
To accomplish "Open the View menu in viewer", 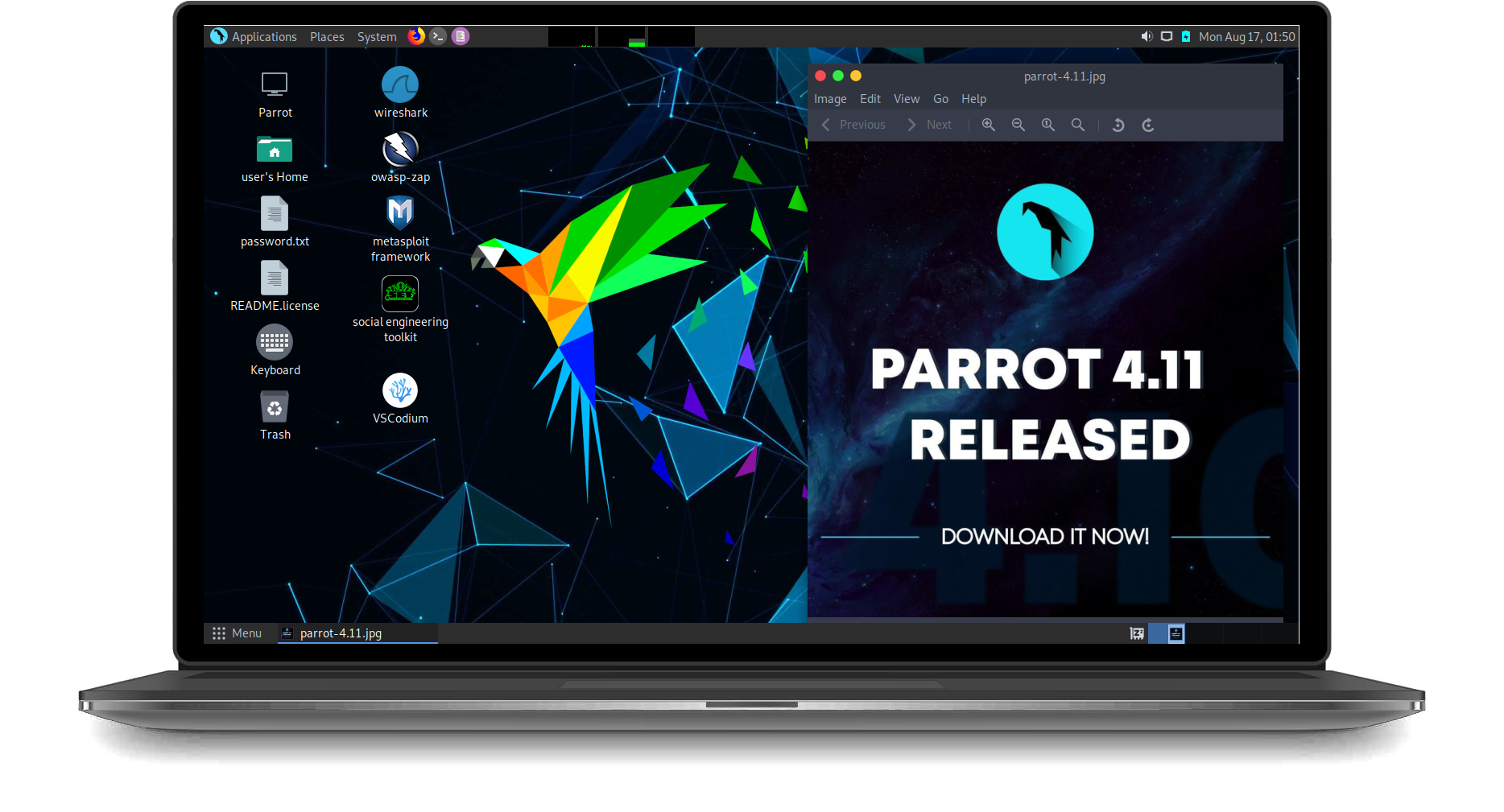I will point(906,99).
